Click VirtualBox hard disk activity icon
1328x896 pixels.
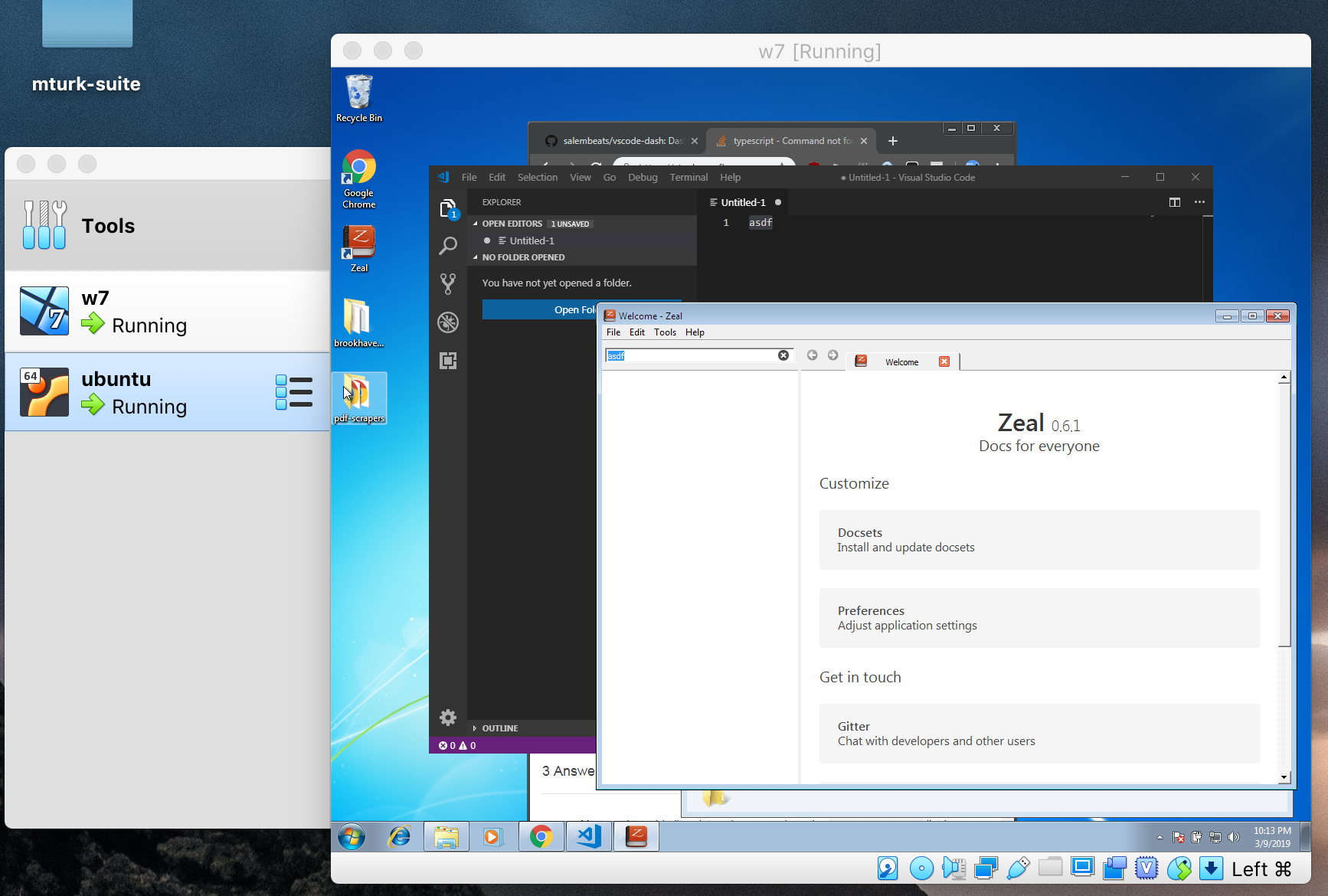(888, 868)
